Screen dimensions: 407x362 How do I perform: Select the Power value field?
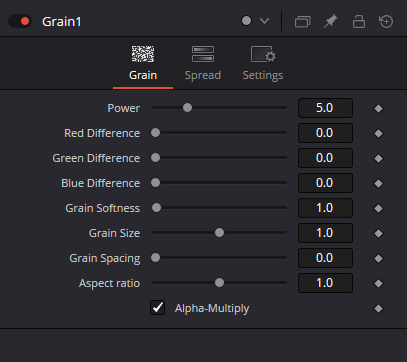tap(325, 108)
